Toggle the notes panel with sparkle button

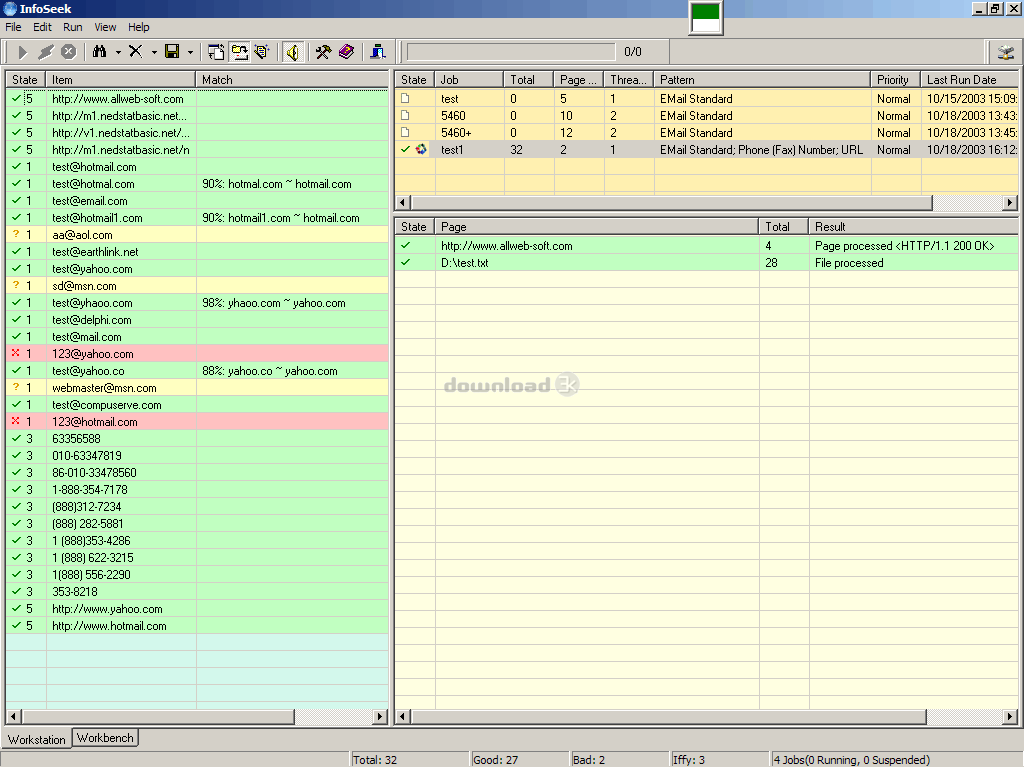point(262,52)
